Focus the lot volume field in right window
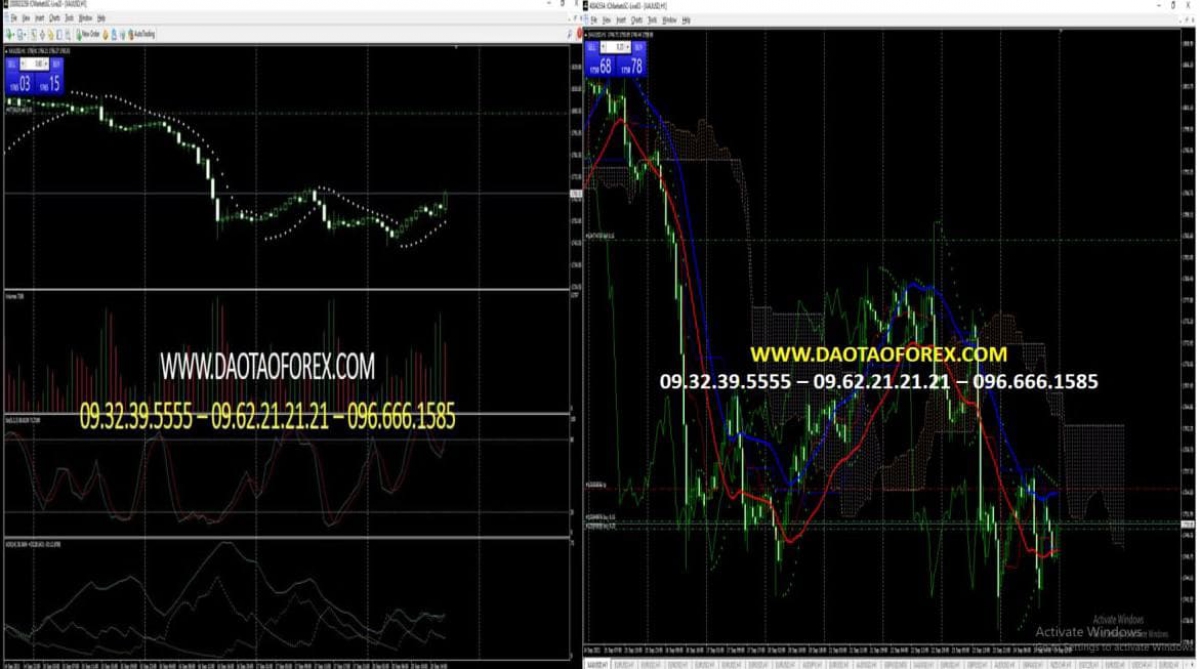1200x669 pixels. [616, 47]
